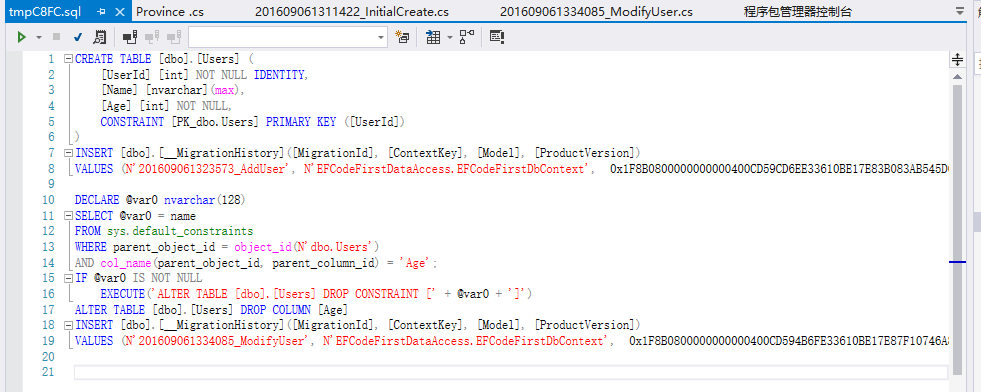Click the vertical scrollbar up arrow
This screenshot has width=981, height=392.
957,76
